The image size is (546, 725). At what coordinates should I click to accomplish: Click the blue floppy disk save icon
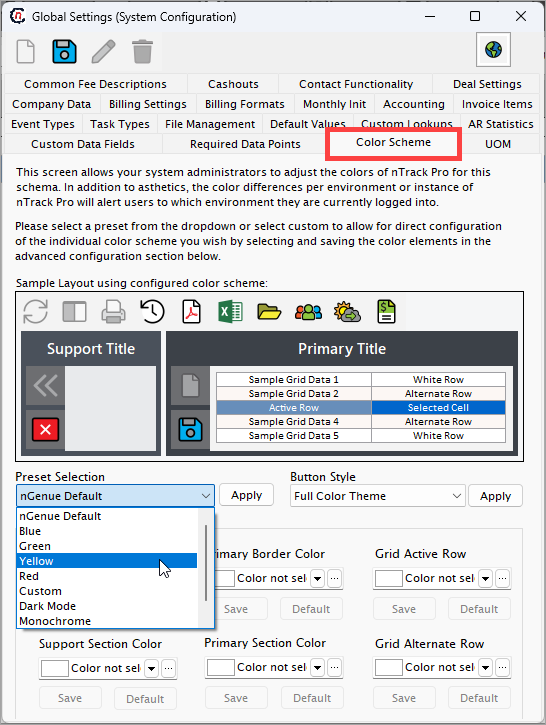[x=64, y=51]
